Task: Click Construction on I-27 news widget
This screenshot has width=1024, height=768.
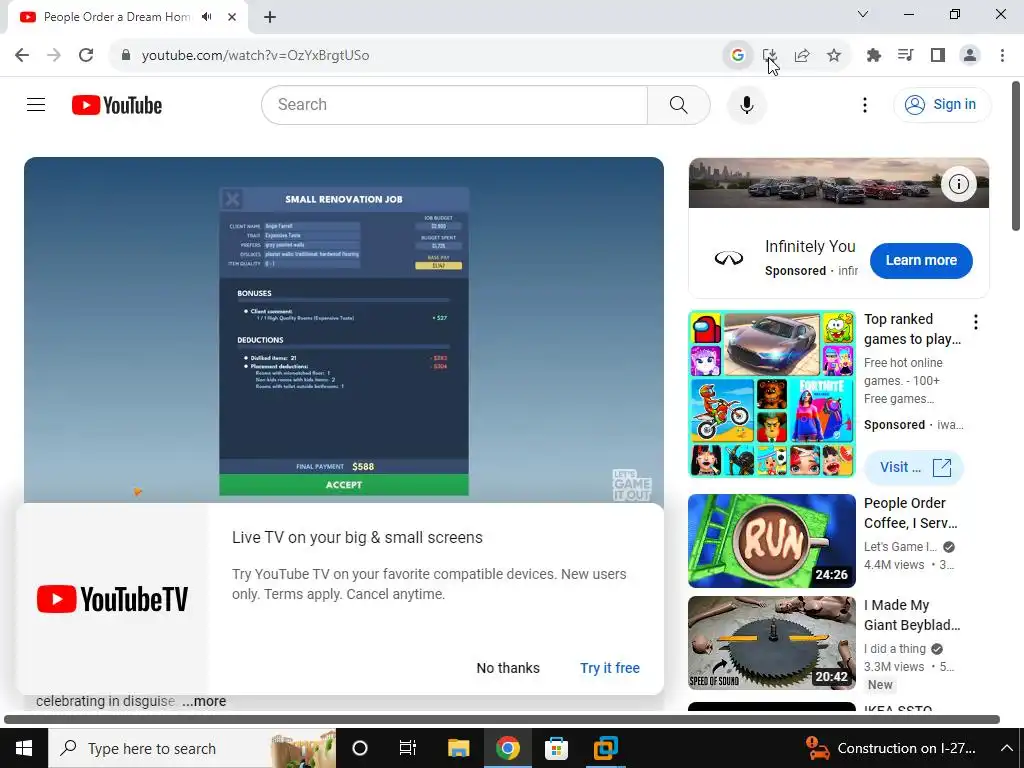Action: coord(890,748)
